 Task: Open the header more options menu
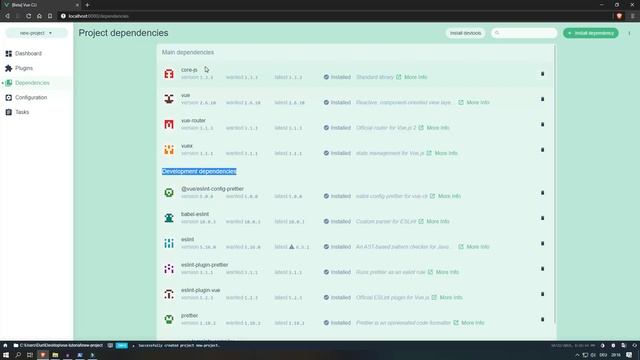click(x=629, y=33)
